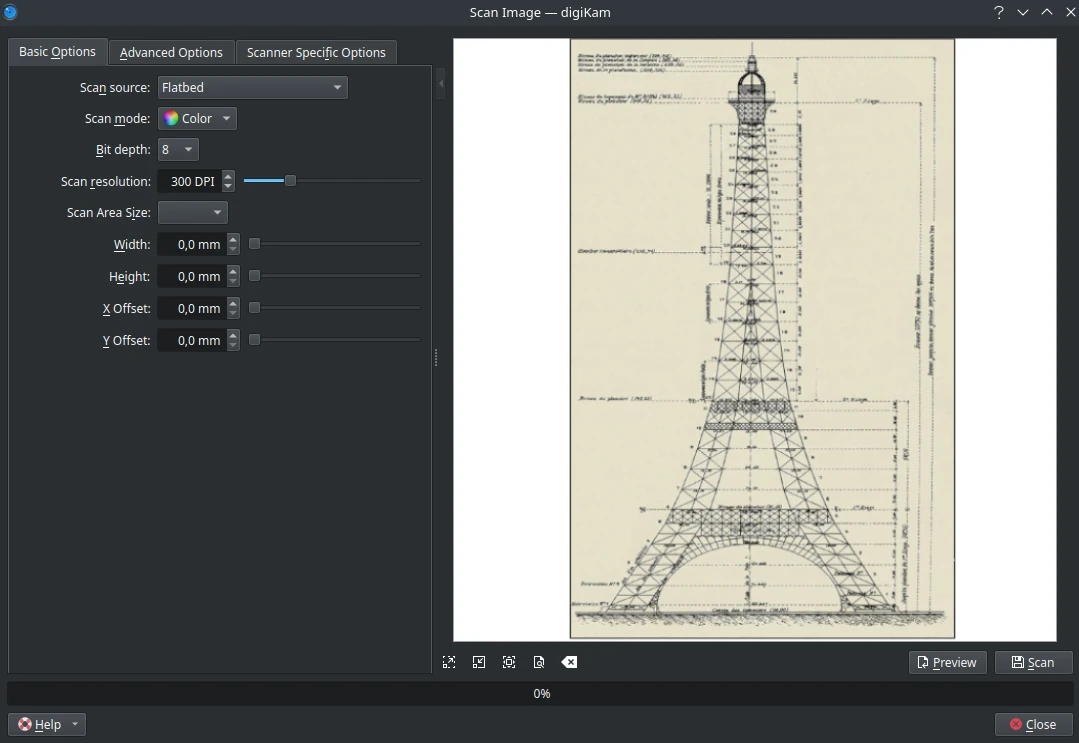Open the Scan source Flatbed dropdown
The width and height of the screenshot is (1079, 743).
tap(252, 87)
